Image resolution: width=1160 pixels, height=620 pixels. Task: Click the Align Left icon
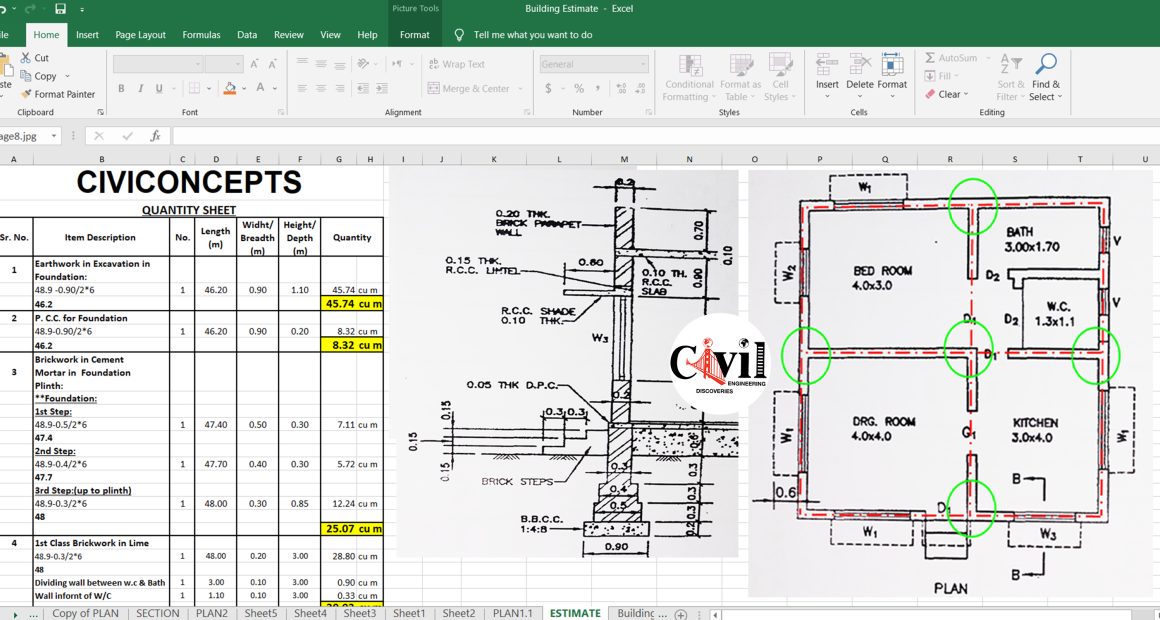coord(302,88)
